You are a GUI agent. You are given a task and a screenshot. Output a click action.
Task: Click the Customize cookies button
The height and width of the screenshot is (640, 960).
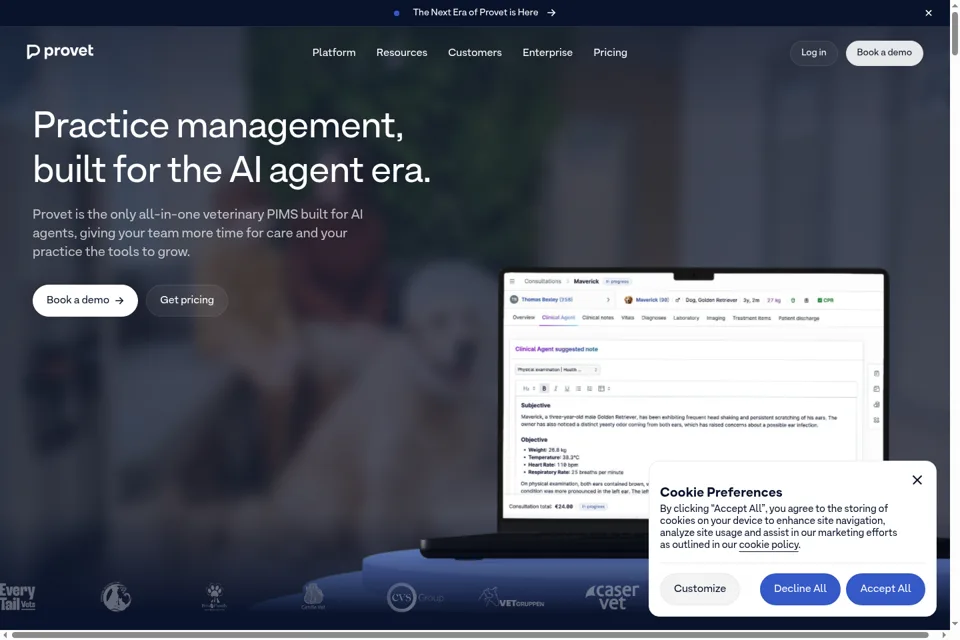pos(700,589)
